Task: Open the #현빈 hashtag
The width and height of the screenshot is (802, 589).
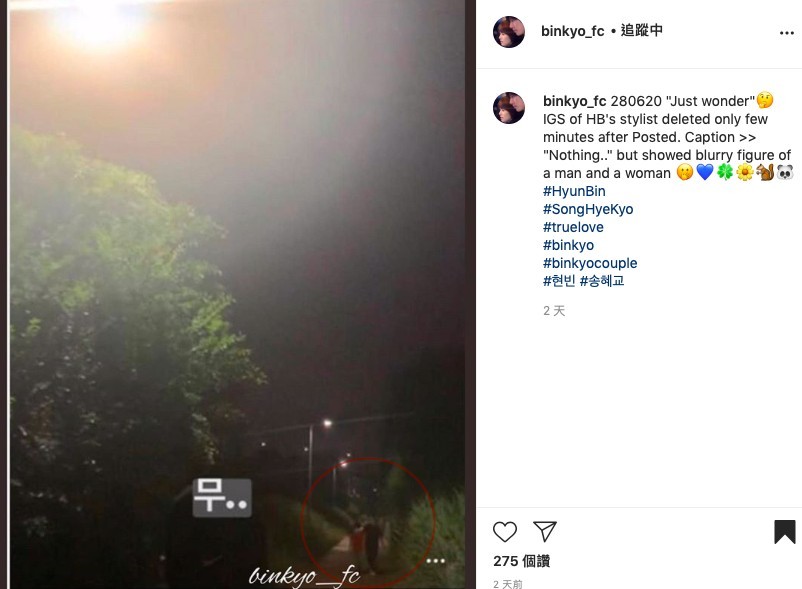Action: [x=559, y=281]
